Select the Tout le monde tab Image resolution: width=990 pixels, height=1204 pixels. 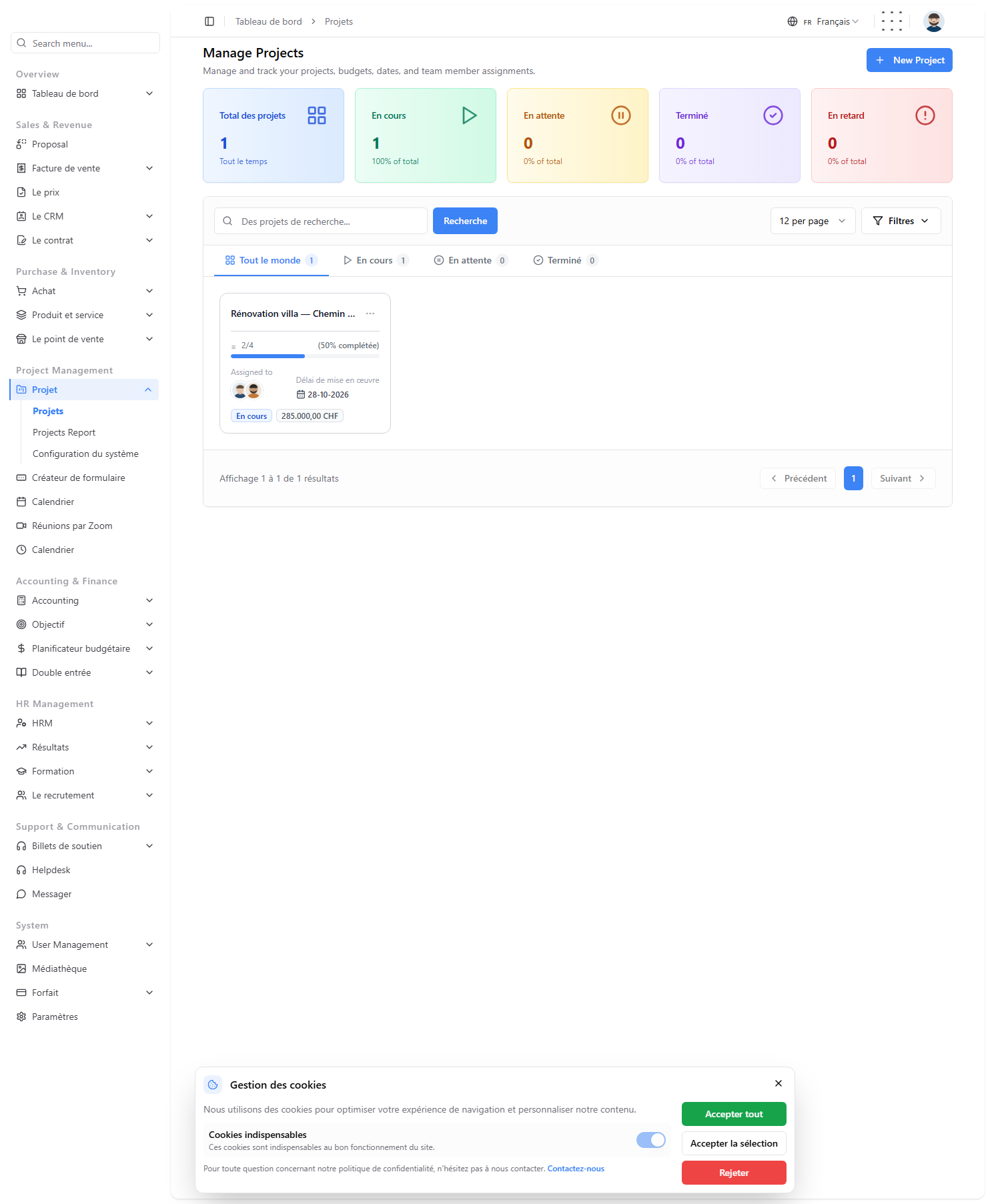(271, 260)
